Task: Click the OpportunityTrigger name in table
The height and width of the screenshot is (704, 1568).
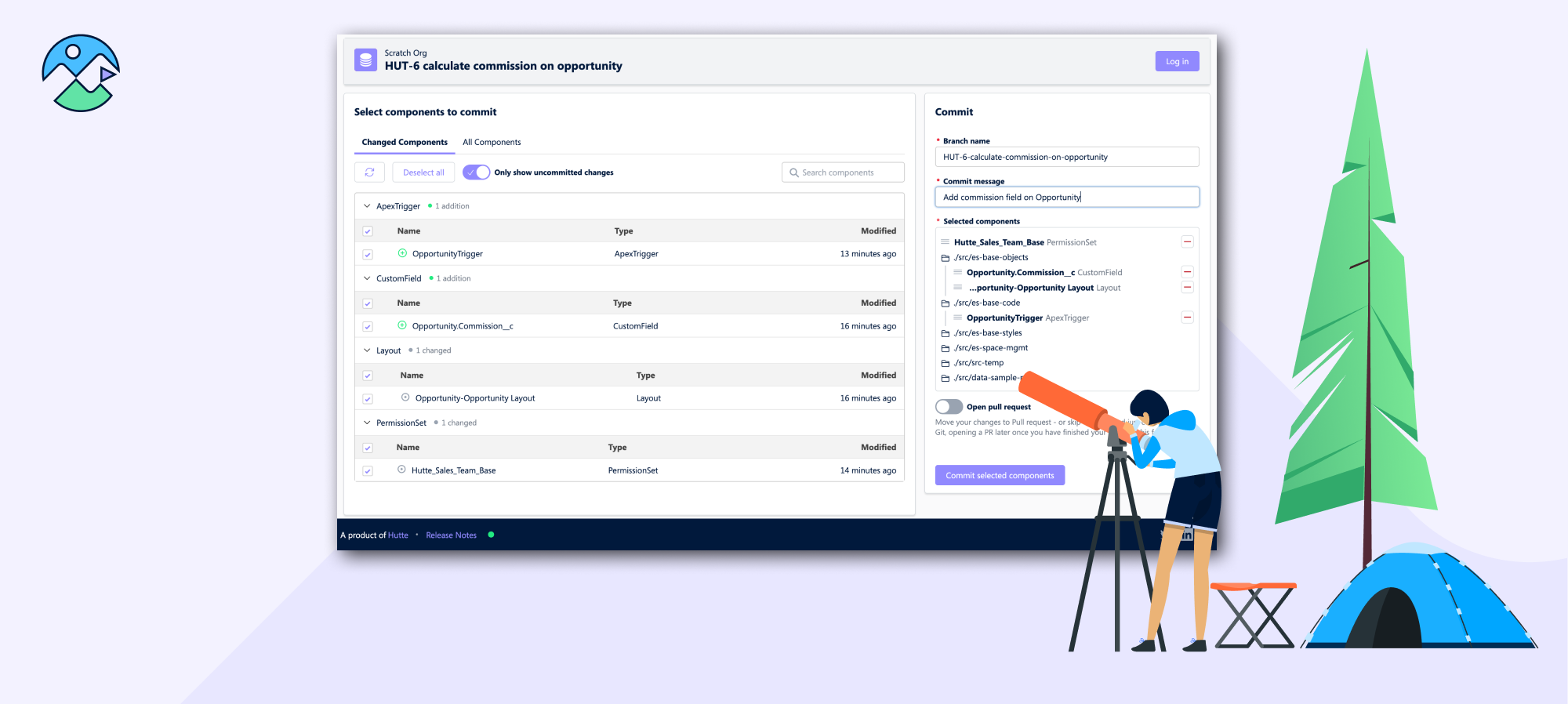Action: pyautogui.click(x=448, y=254)
